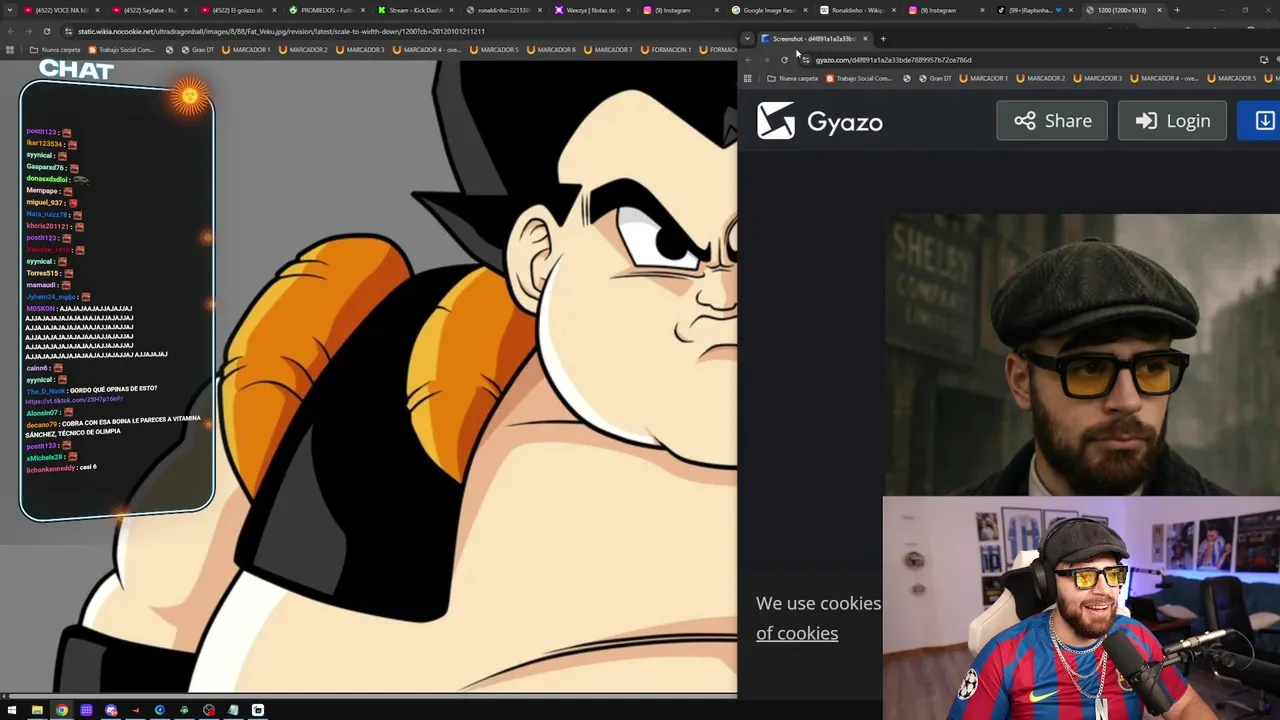Screen dimensions: 1280x720
Task: Open the notepad app icon in taskbar
Action: (233, 711)
